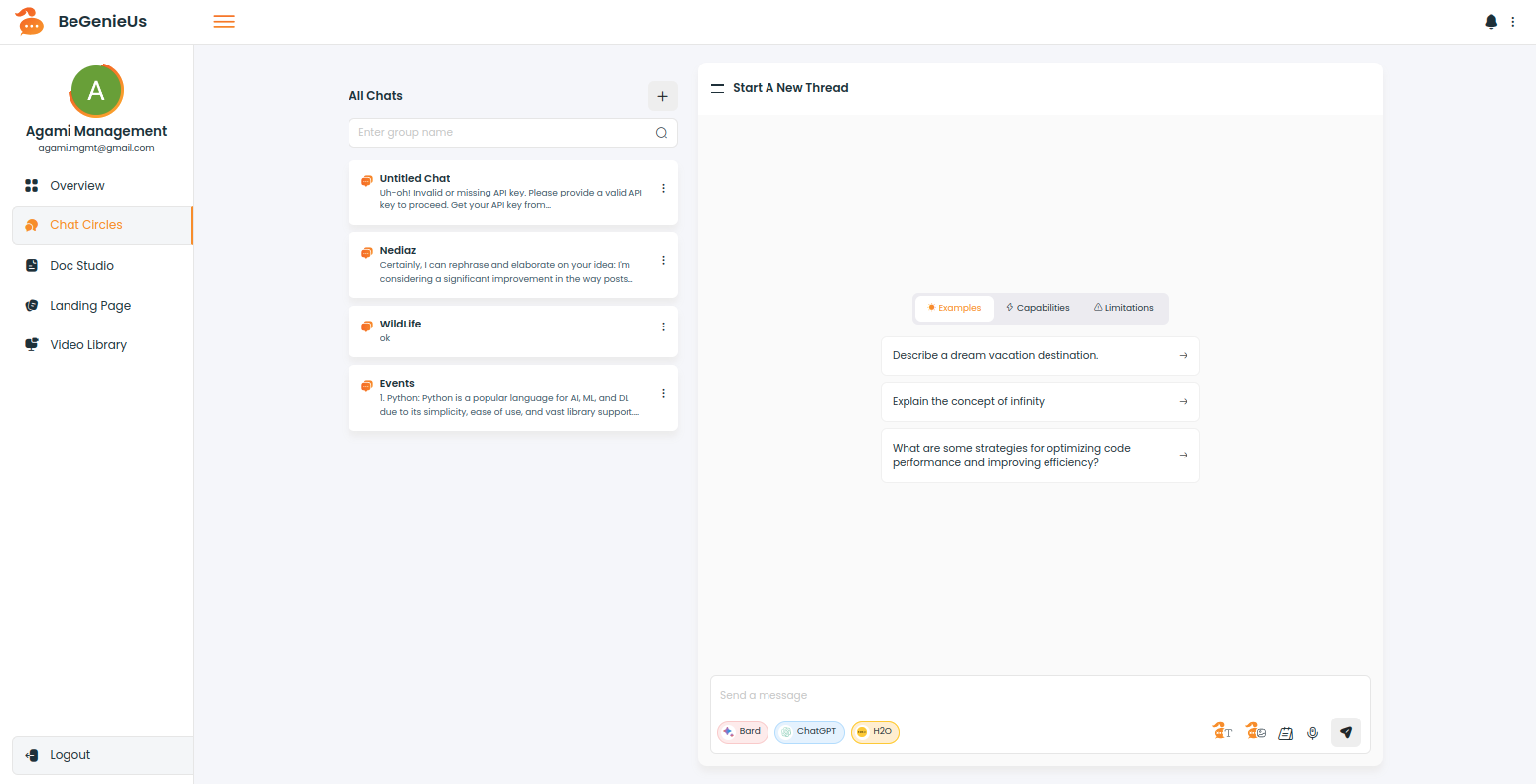Image resolution: width=1536 pixels, height=784 pixels.
Task: Open options menu for Untitled Chat
Action: pos(663,188)
